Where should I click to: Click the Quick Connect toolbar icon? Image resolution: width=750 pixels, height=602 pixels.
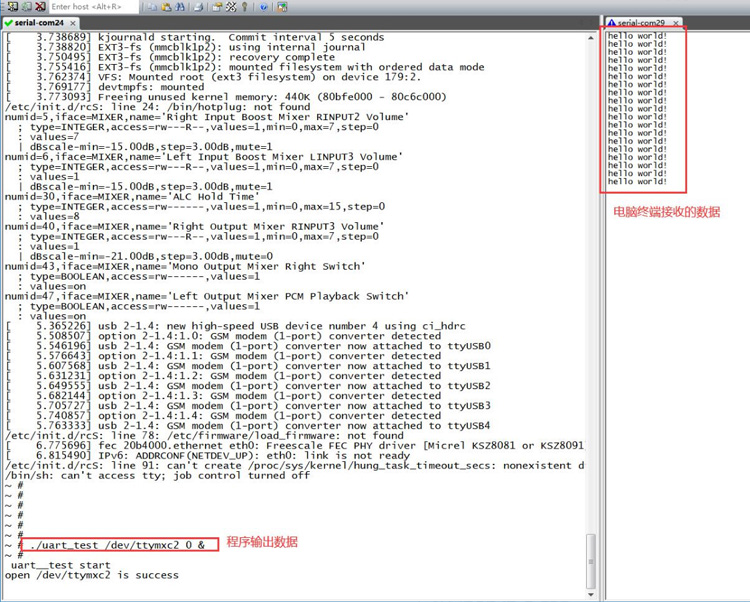11,7
